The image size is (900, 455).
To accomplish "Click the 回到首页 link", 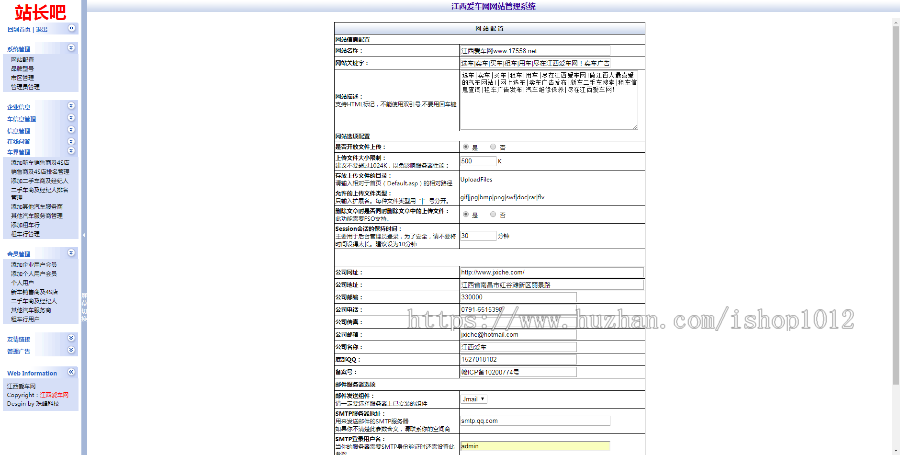I will 19,30.
